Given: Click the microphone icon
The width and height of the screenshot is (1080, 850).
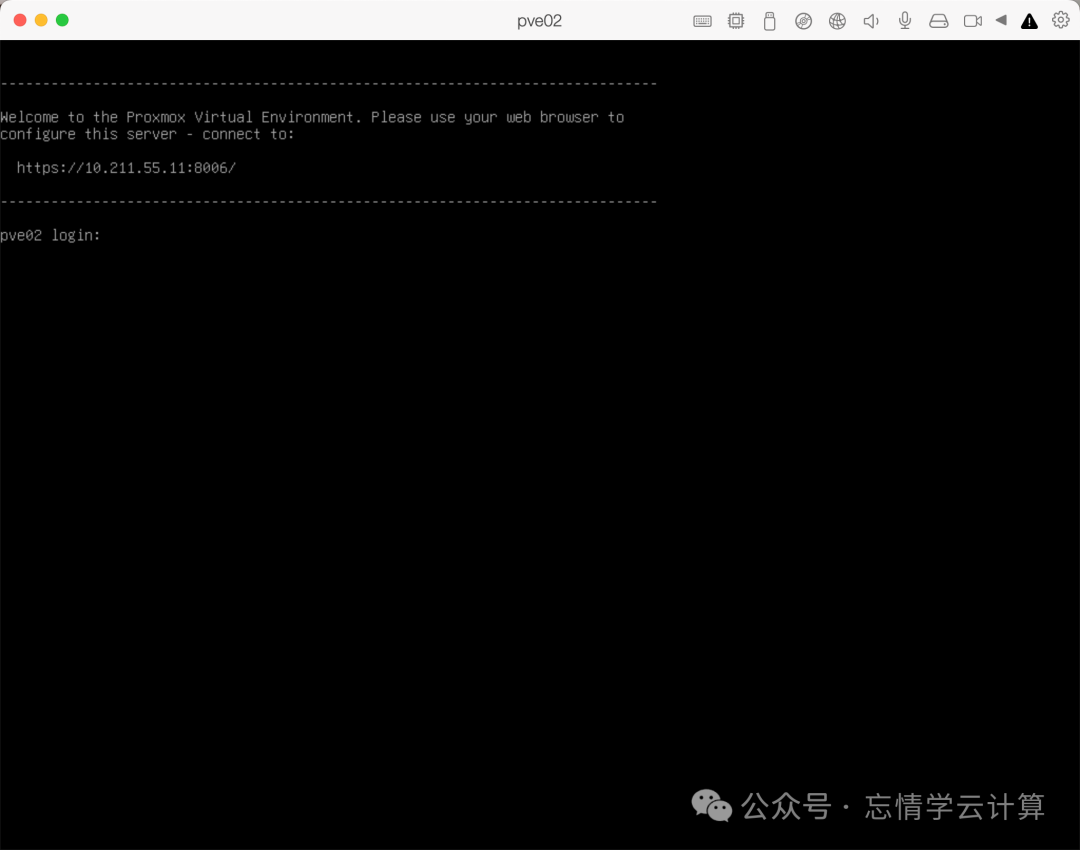Looking at the screenshot, I should point(905,21).
